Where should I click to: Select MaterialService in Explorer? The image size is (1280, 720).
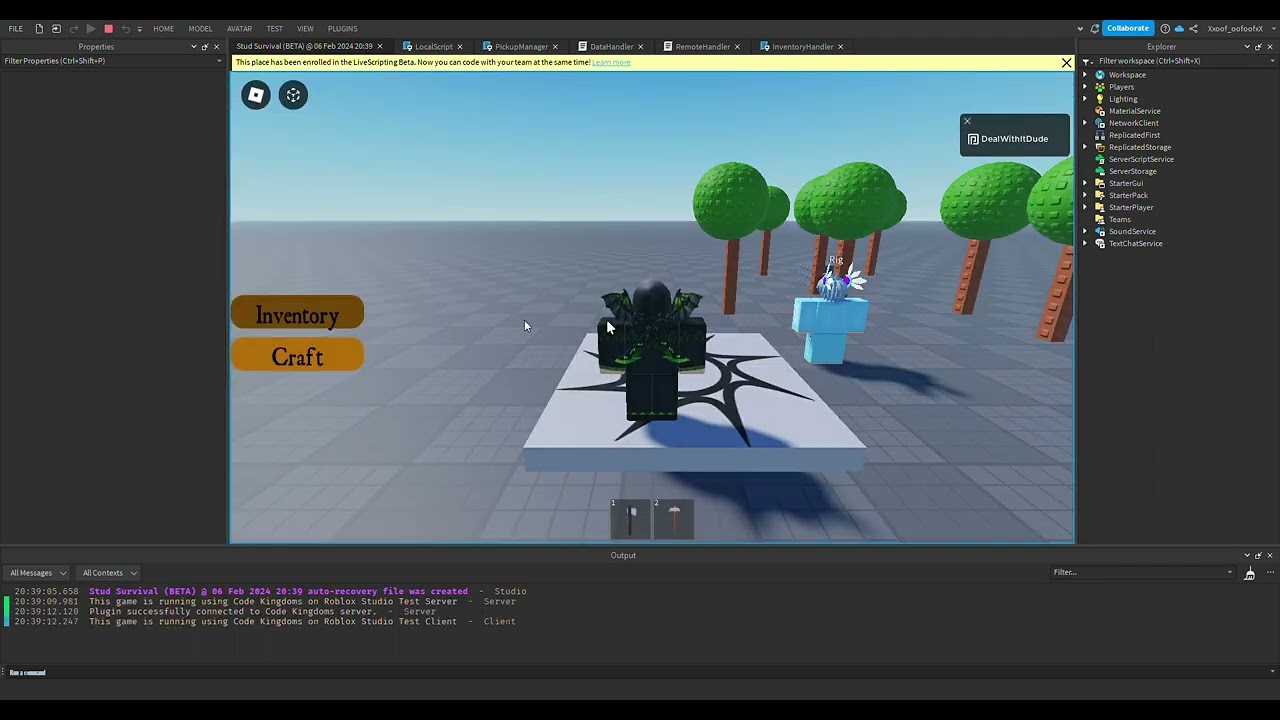tap(1134, 111)
